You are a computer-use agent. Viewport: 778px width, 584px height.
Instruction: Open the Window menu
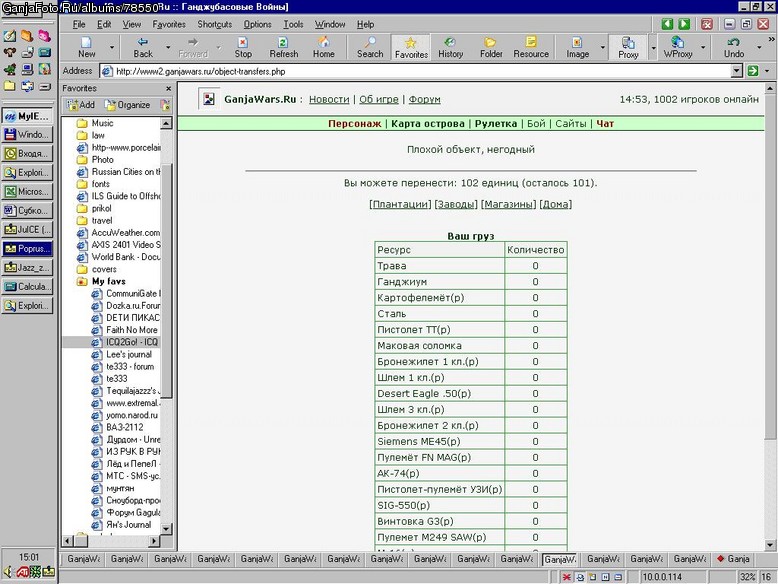click(329, 24)
